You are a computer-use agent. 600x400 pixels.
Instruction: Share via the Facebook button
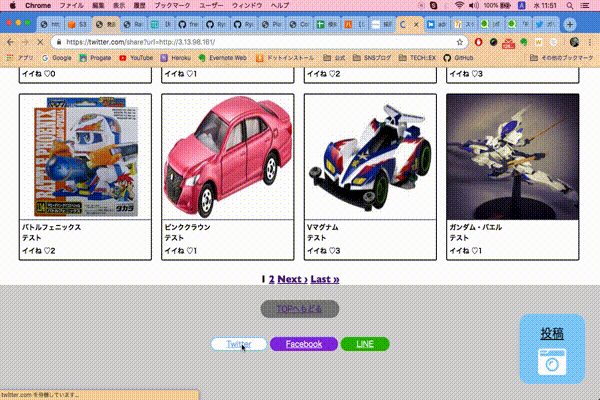click(x=304, y=344)
